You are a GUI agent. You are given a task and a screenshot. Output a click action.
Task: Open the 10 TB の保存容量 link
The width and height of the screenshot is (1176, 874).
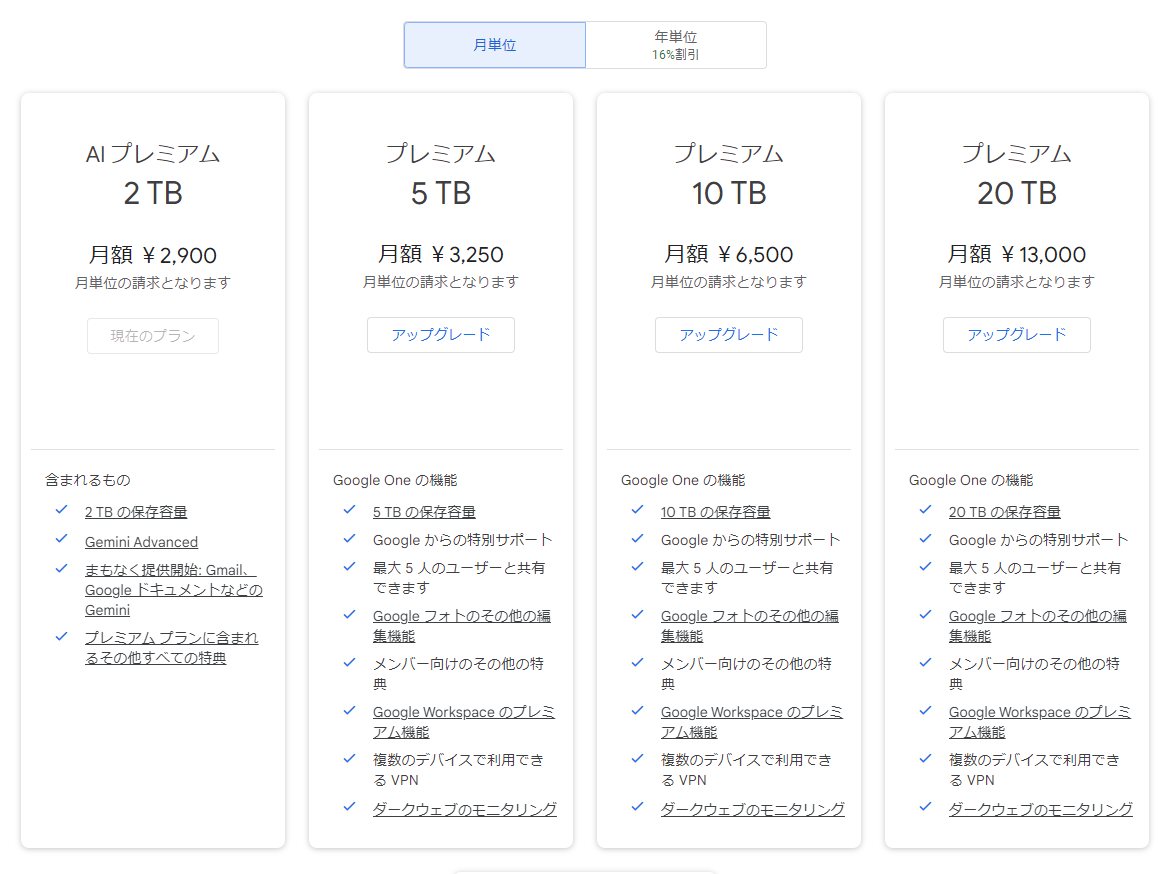(x=716, y=512)
